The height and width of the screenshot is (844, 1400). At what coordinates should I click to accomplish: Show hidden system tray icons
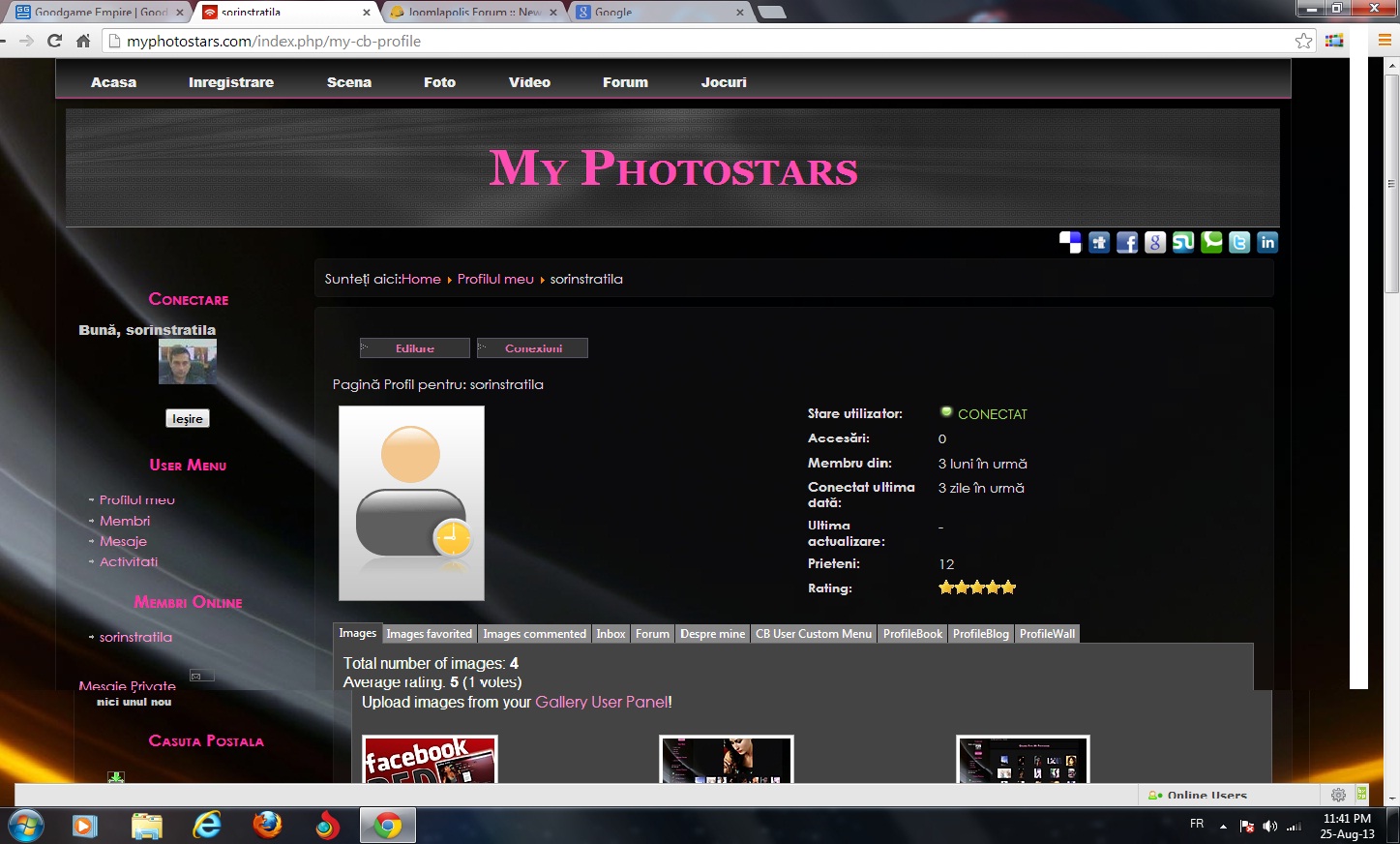(x=1223, y=826)
